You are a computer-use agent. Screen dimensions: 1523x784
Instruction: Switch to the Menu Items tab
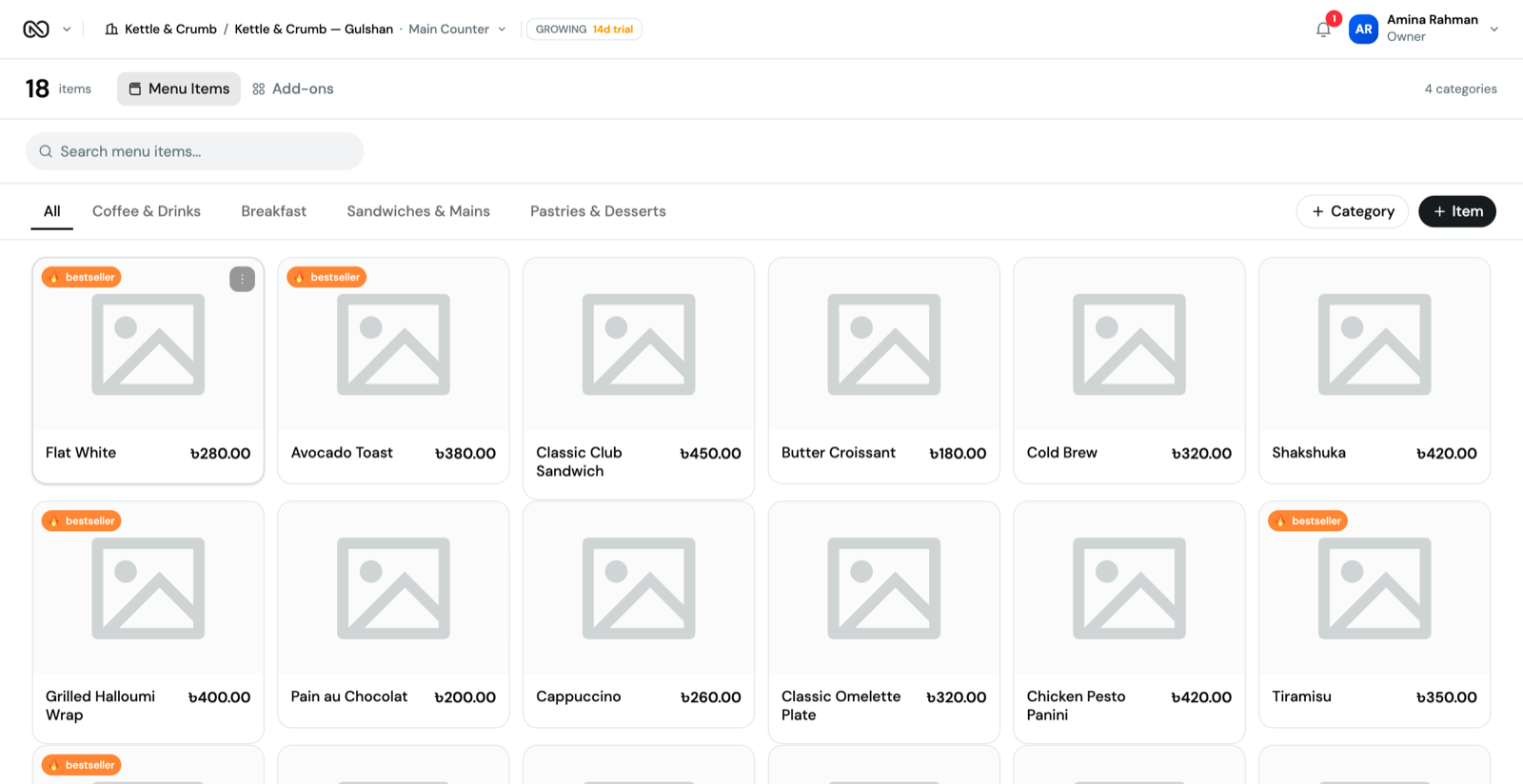(179, 88)
